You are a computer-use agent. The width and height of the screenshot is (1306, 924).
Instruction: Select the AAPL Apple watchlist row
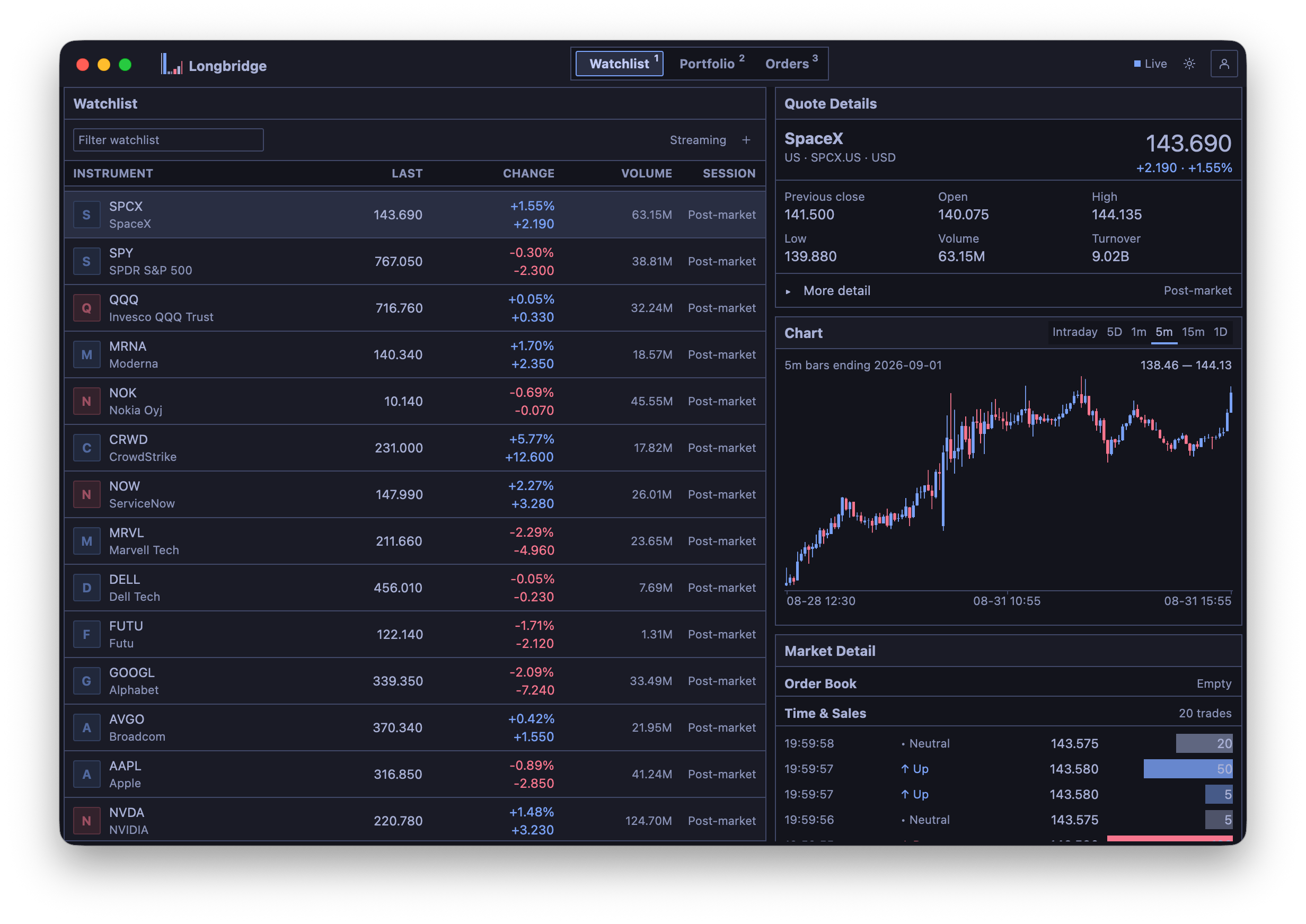point(414,775)
